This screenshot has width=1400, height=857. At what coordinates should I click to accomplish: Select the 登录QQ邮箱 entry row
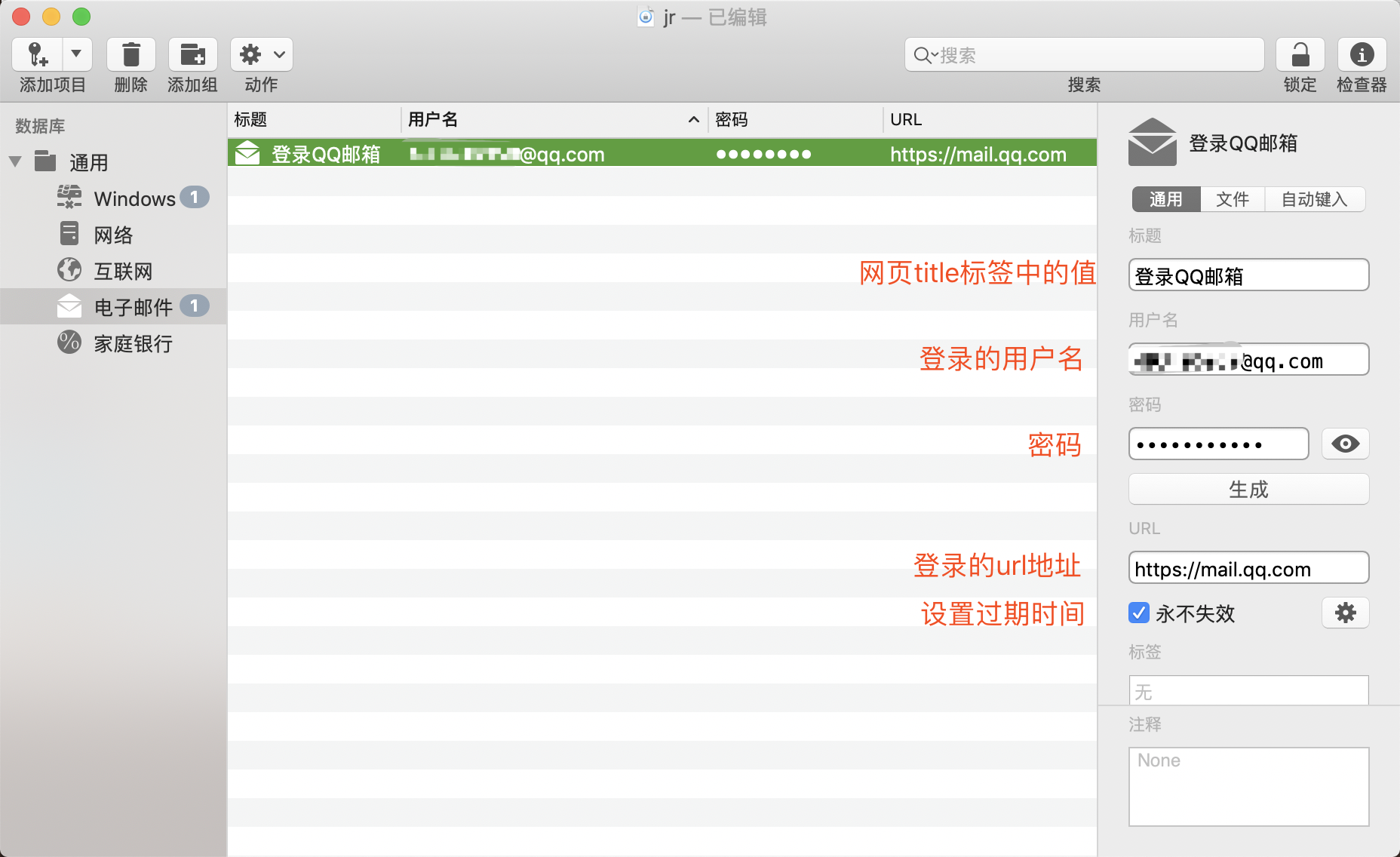[x=662, y=153]
